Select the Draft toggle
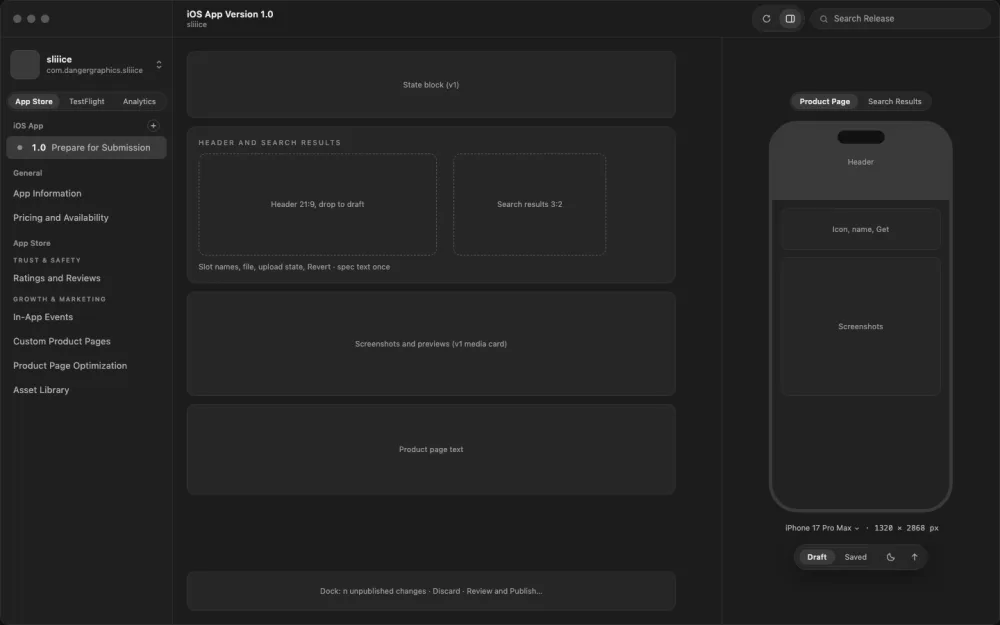 816,557
